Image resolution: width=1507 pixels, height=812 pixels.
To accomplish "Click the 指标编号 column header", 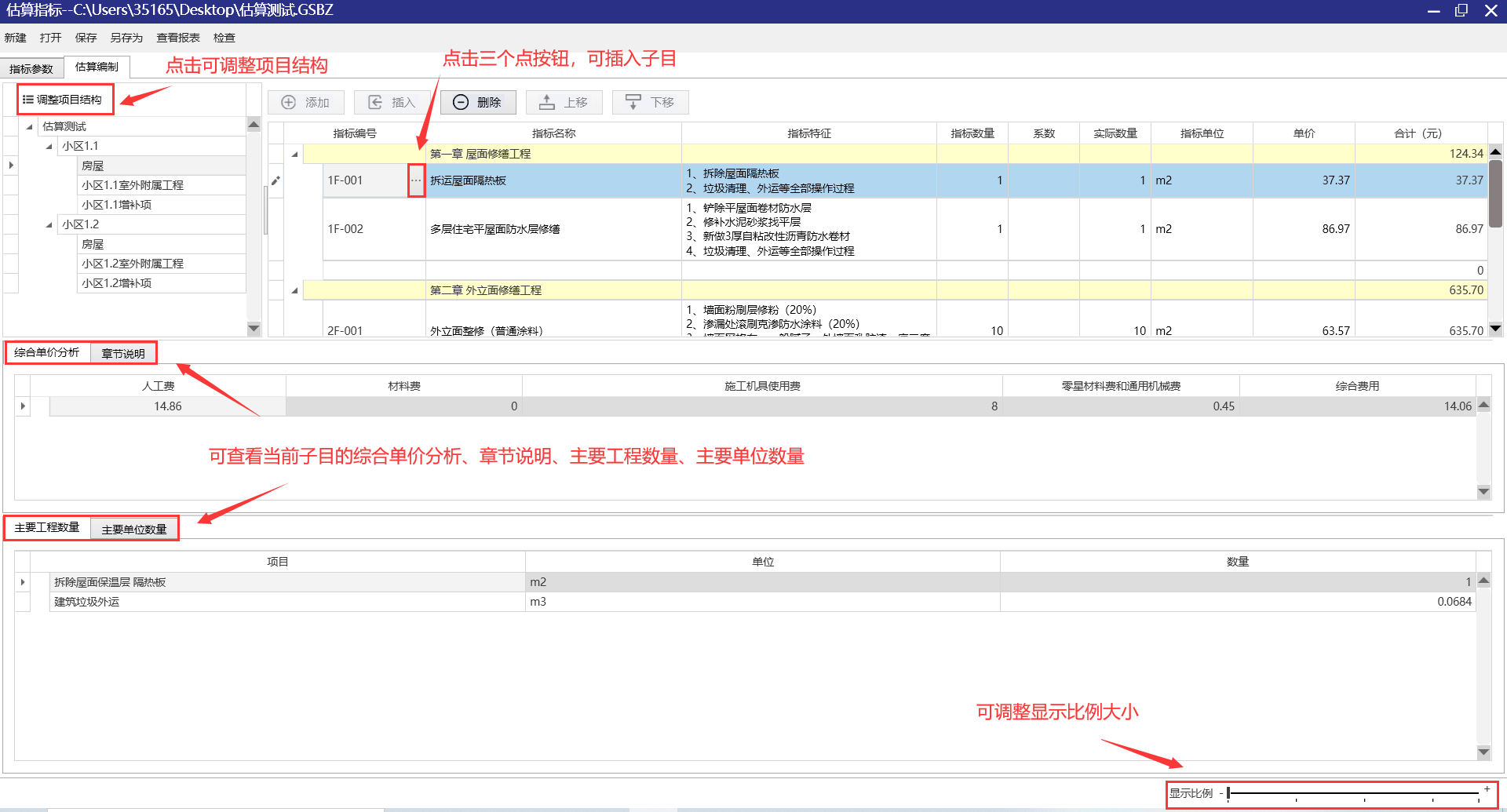I will tap(355, 133).
